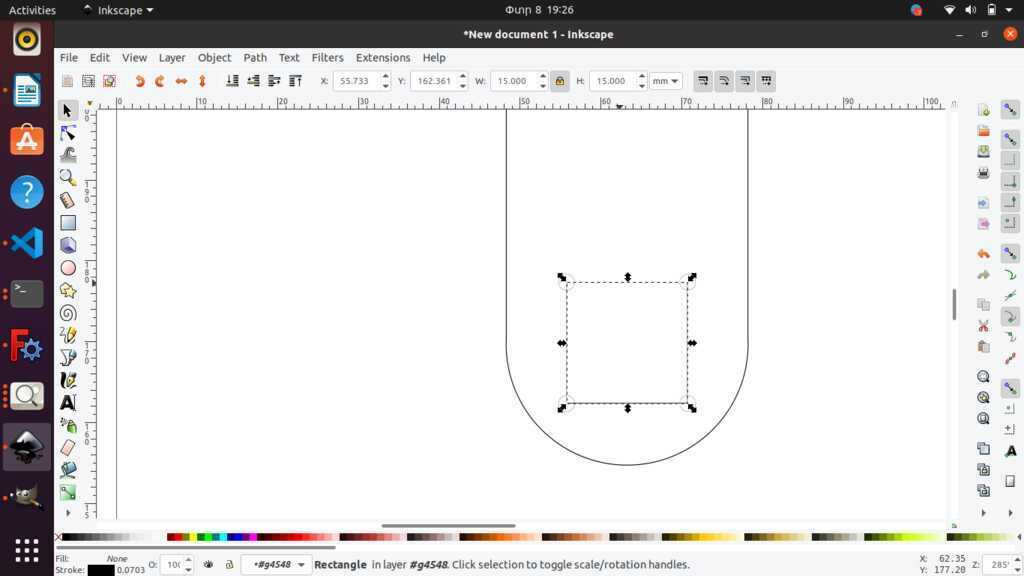This screenshot has width=1024, height=576.
Task: Expand hidden snap bar items arrow
Action: pyautogui.click(x=1010, y=513)
